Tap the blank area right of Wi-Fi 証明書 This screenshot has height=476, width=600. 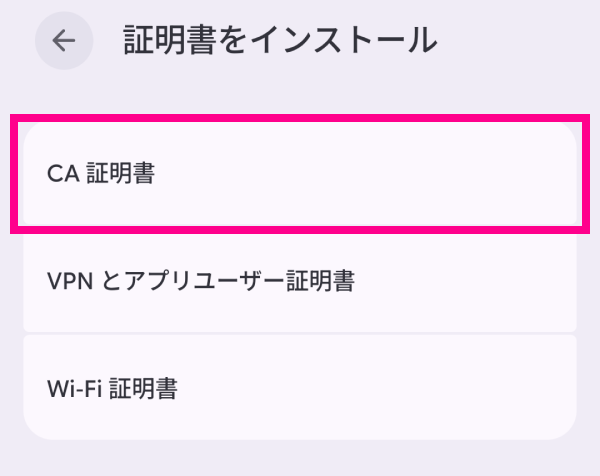click(400, 388)
